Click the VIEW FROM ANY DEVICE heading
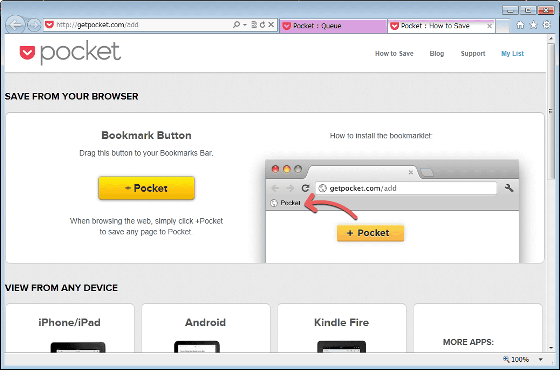 [x=61, y=288]
